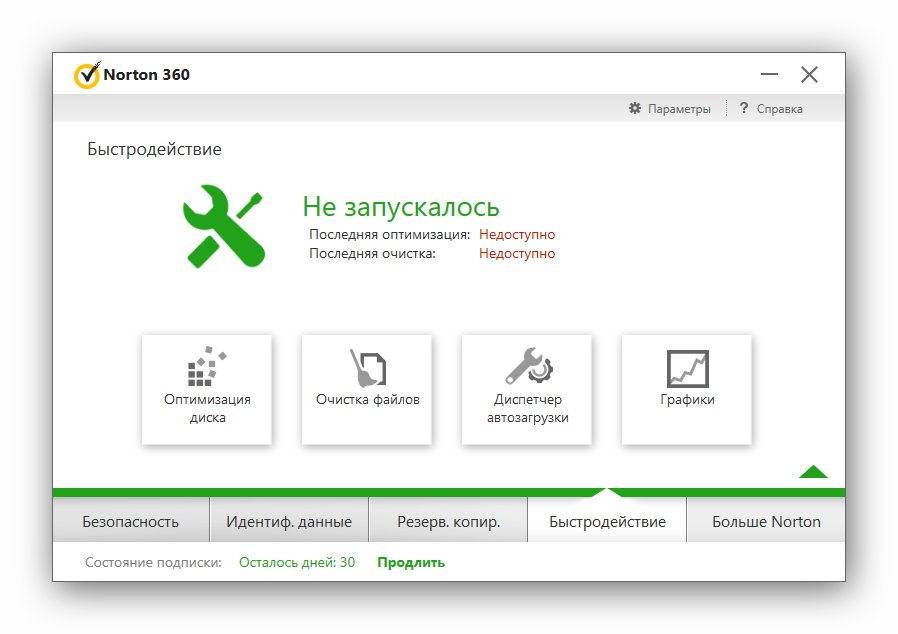Switch to the Идентиф. данные tab
This screenshot has width=898, height=634.
(289, 521)
